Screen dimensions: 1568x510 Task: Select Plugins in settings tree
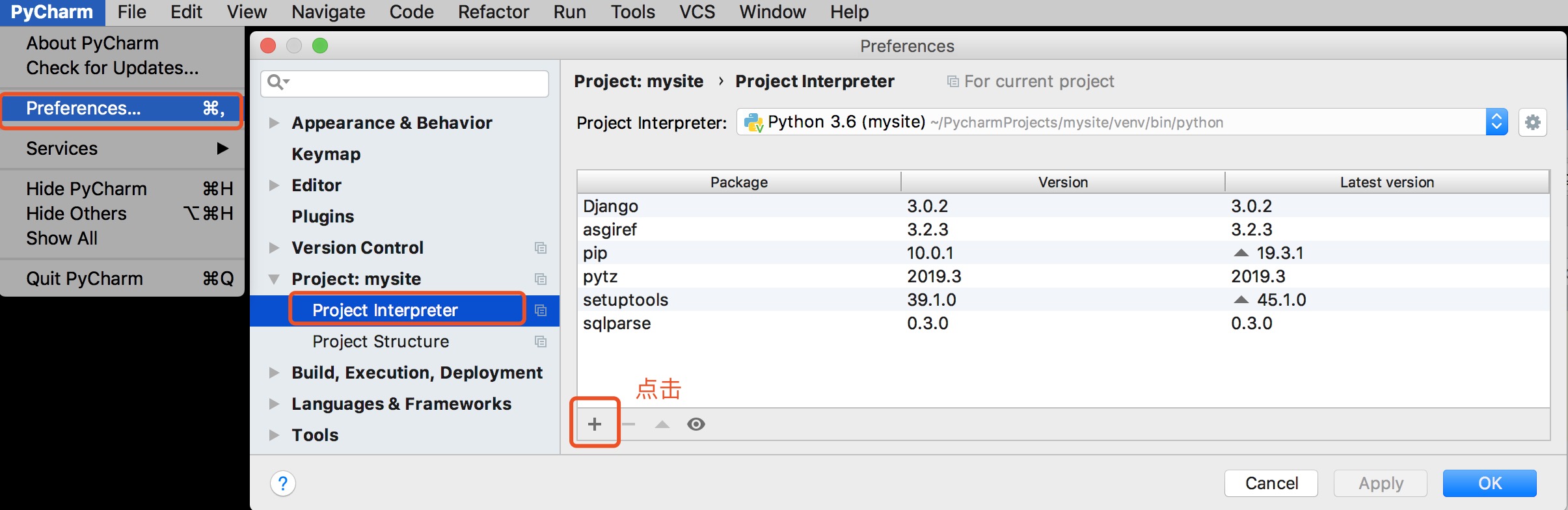(323, 217)
